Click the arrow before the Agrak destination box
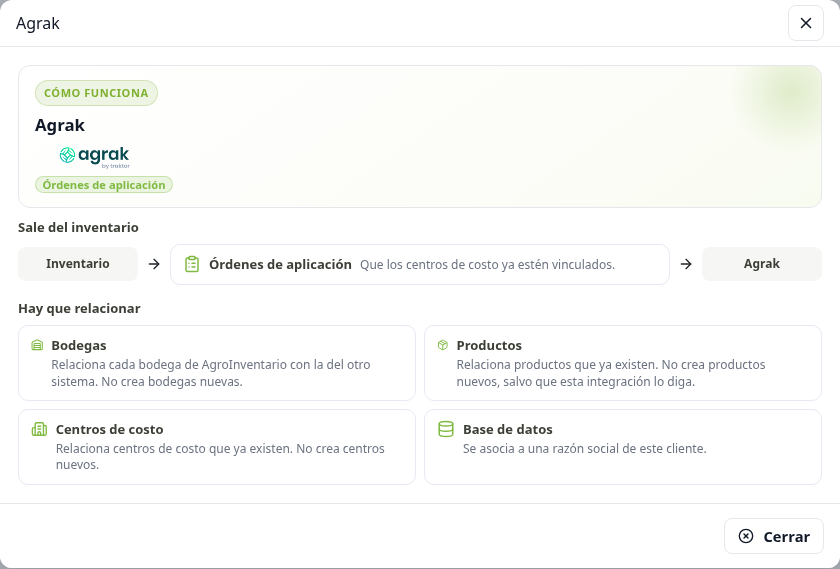840x569 pixels. point(686,264)
